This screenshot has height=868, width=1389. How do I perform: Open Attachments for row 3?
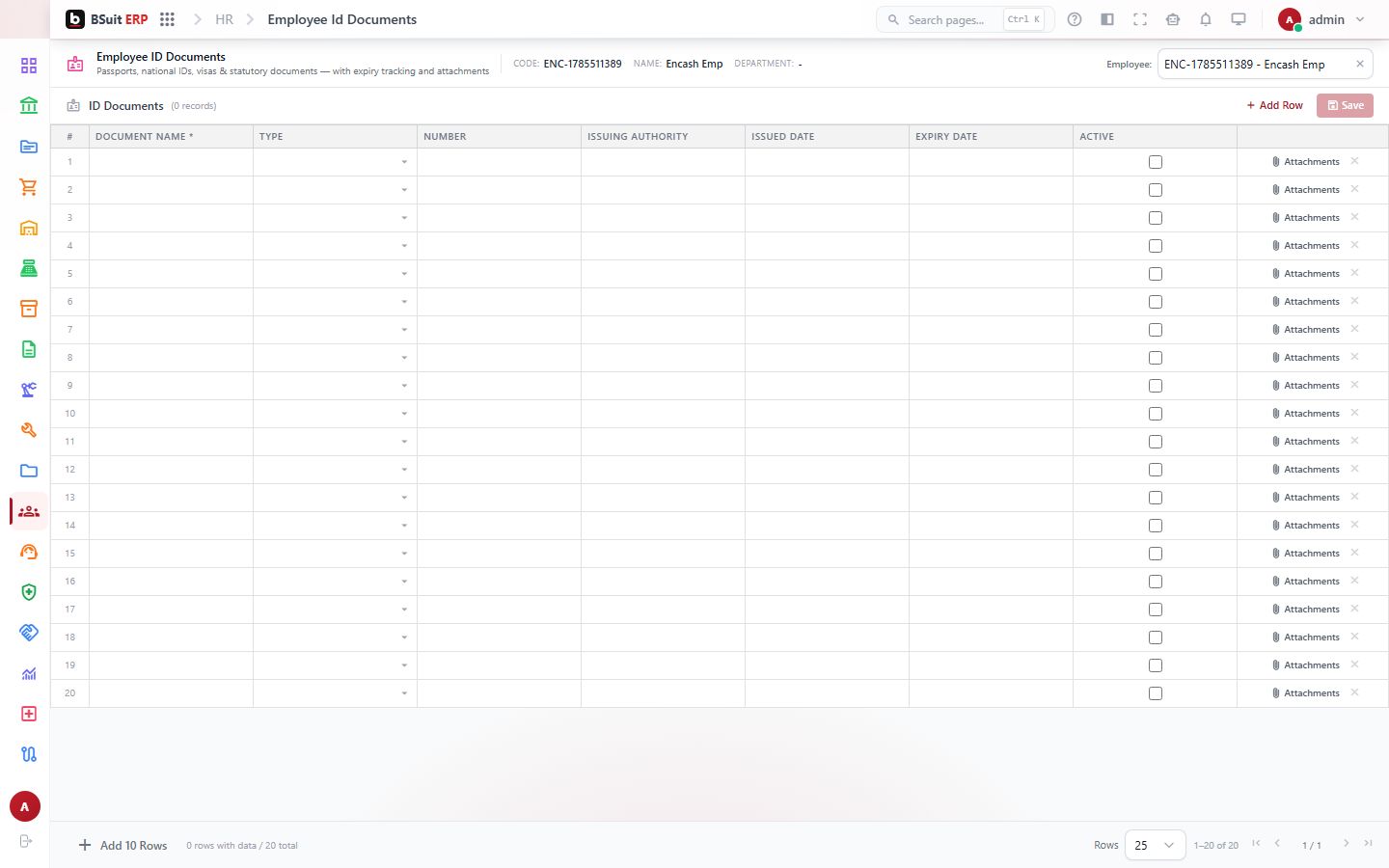pos(1305,218)
